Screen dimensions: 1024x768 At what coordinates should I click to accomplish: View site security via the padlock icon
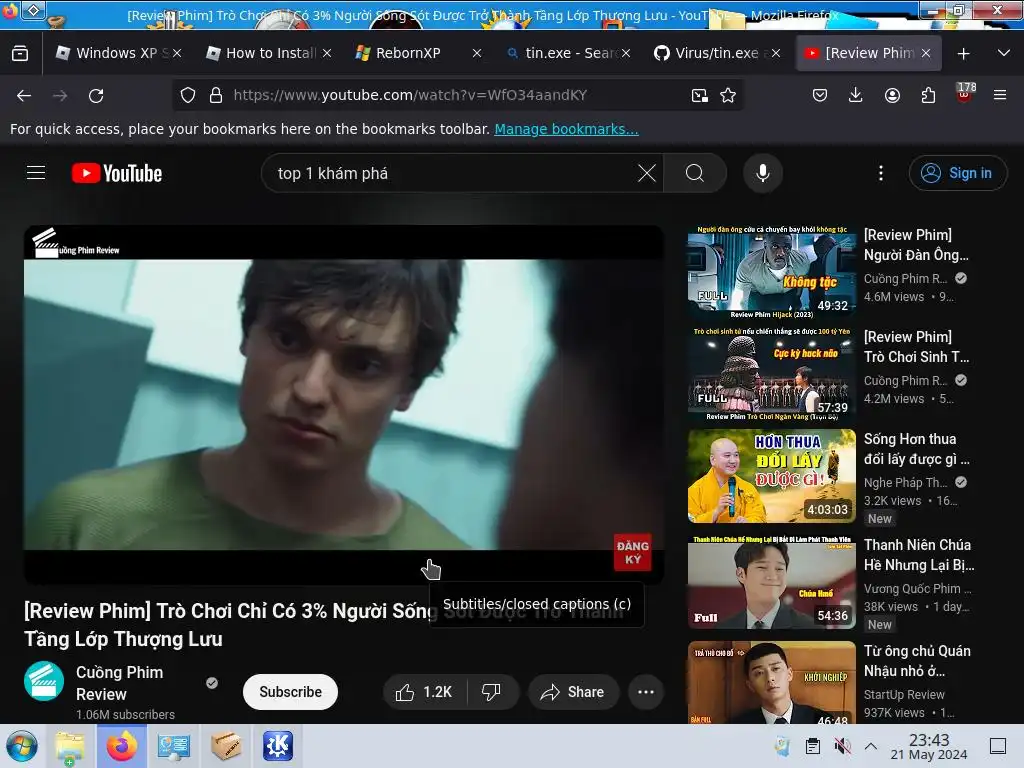click(x=216, y=95)
